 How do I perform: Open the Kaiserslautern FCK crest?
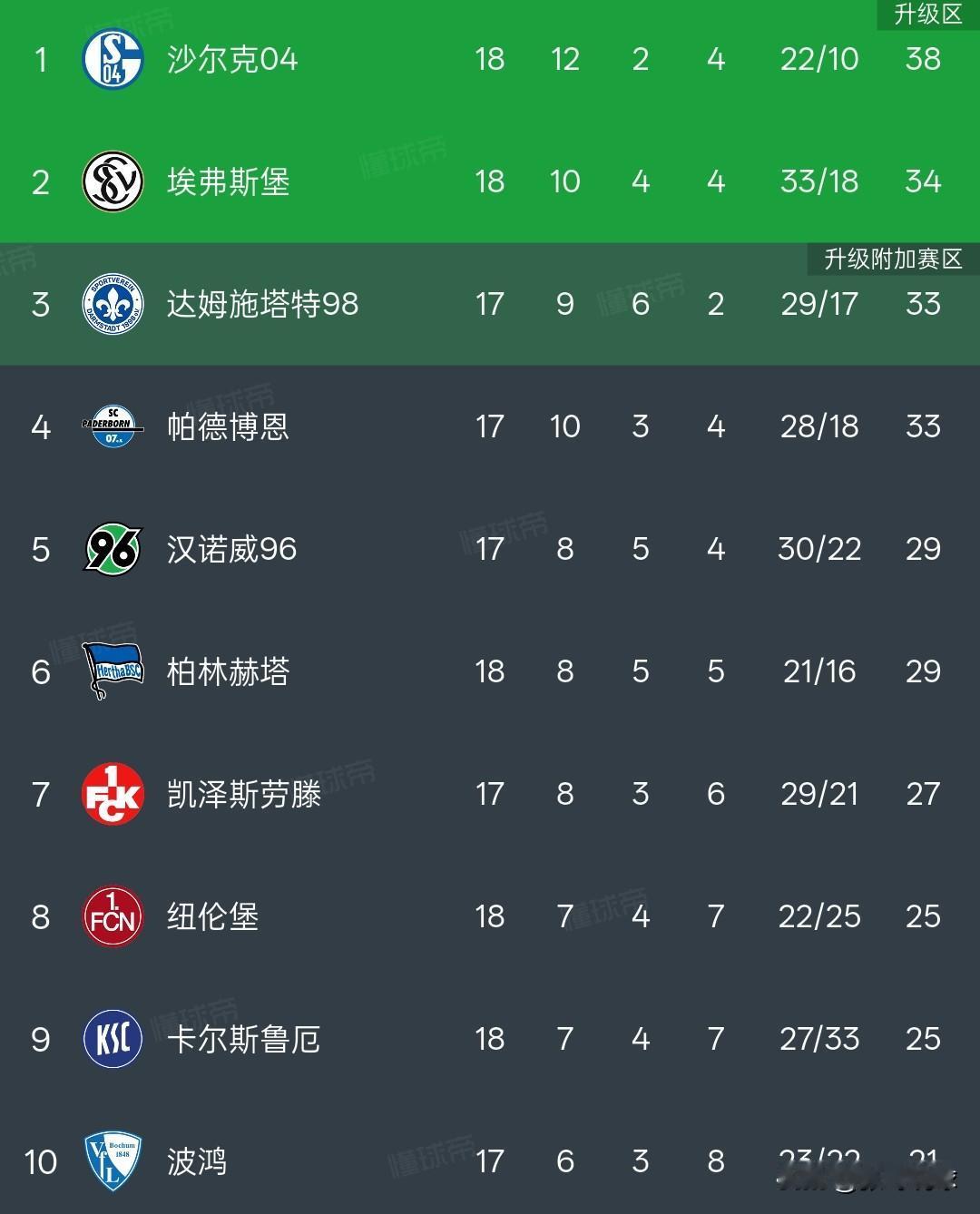click(x=113, y=794)
